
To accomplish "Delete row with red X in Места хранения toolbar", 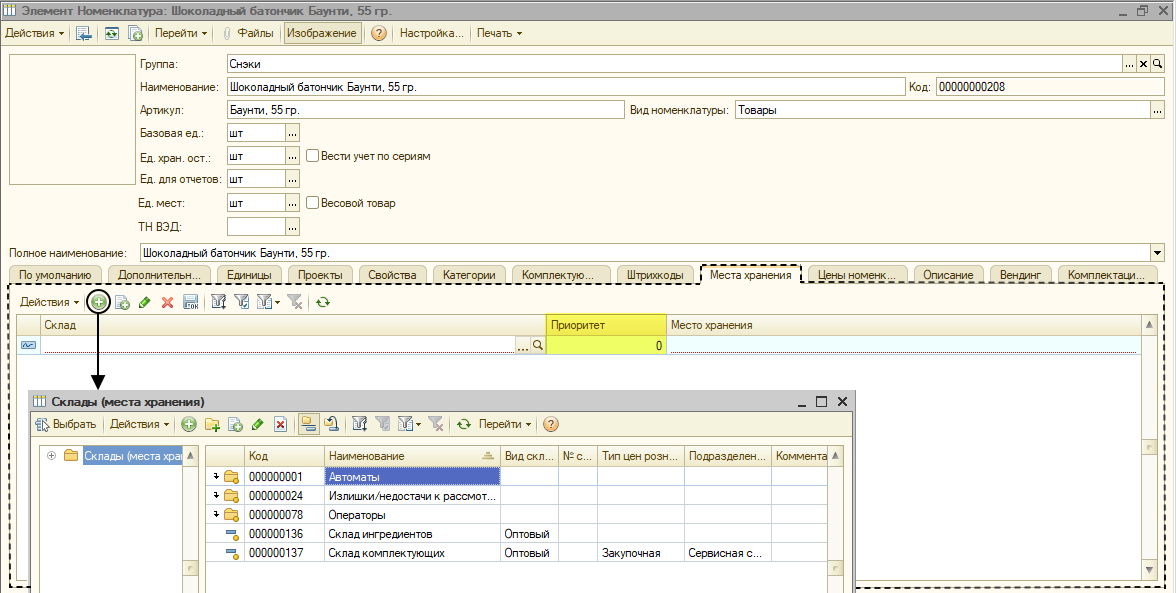I will click(x=167, y=302).
